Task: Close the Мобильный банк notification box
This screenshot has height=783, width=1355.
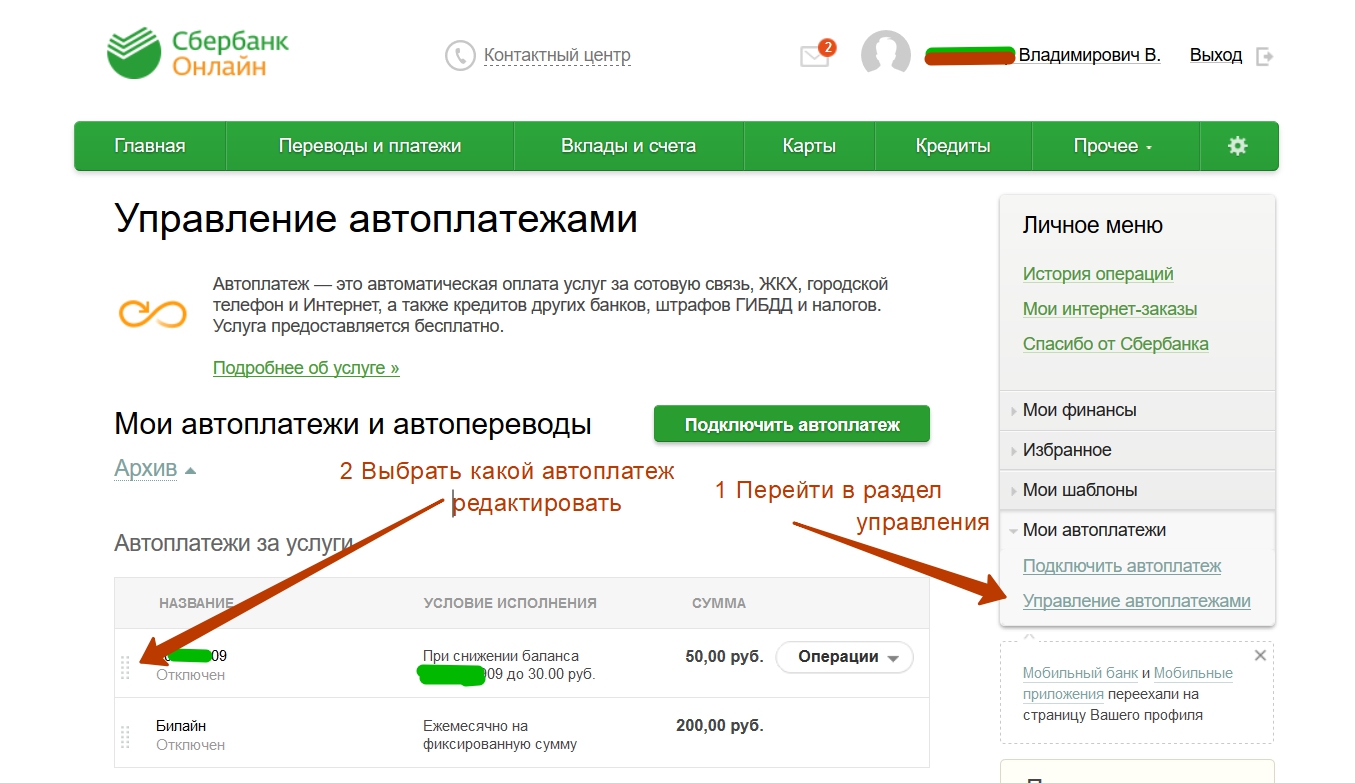Action: tap(1260, 656)
